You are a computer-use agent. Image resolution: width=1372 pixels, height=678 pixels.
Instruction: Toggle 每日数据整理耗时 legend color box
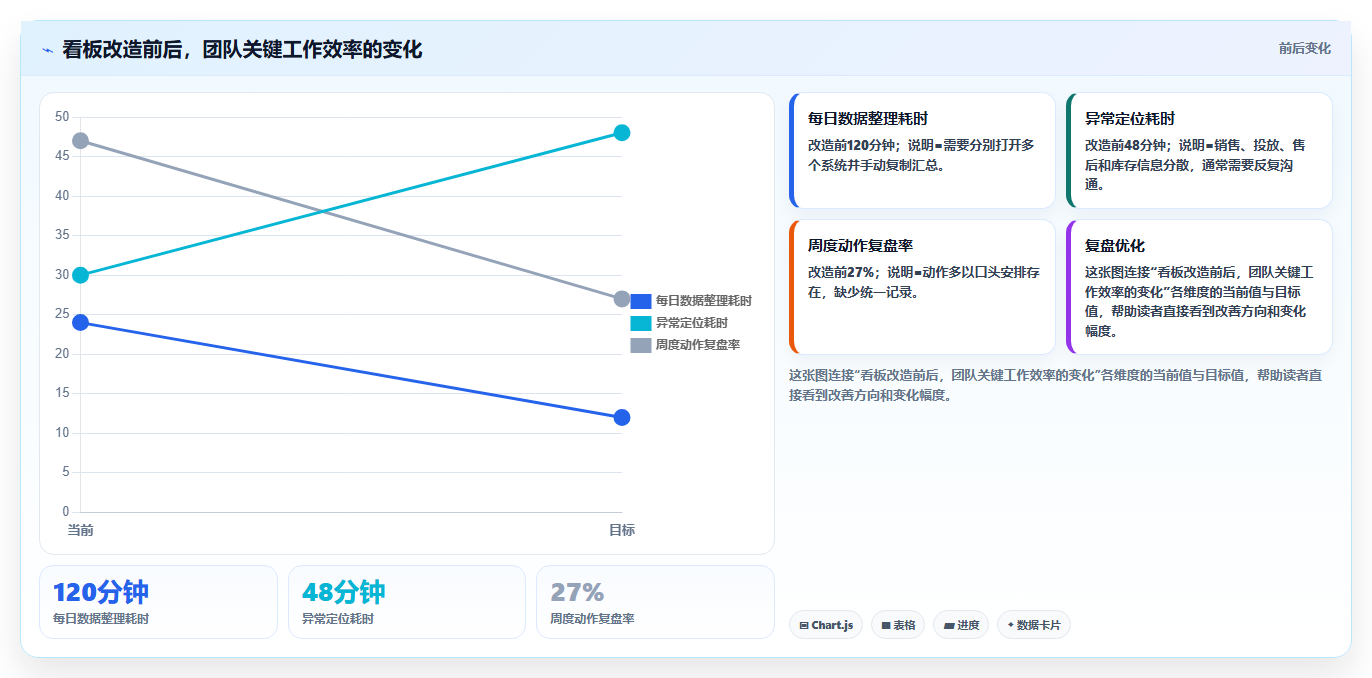click(641, 301)
